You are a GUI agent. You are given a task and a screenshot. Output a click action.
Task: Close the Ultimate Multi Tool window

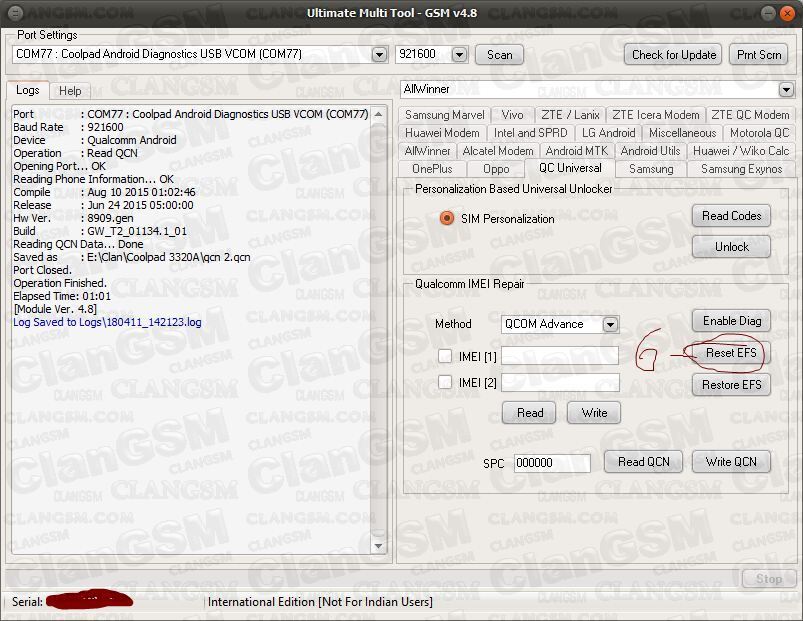(787, 13)
